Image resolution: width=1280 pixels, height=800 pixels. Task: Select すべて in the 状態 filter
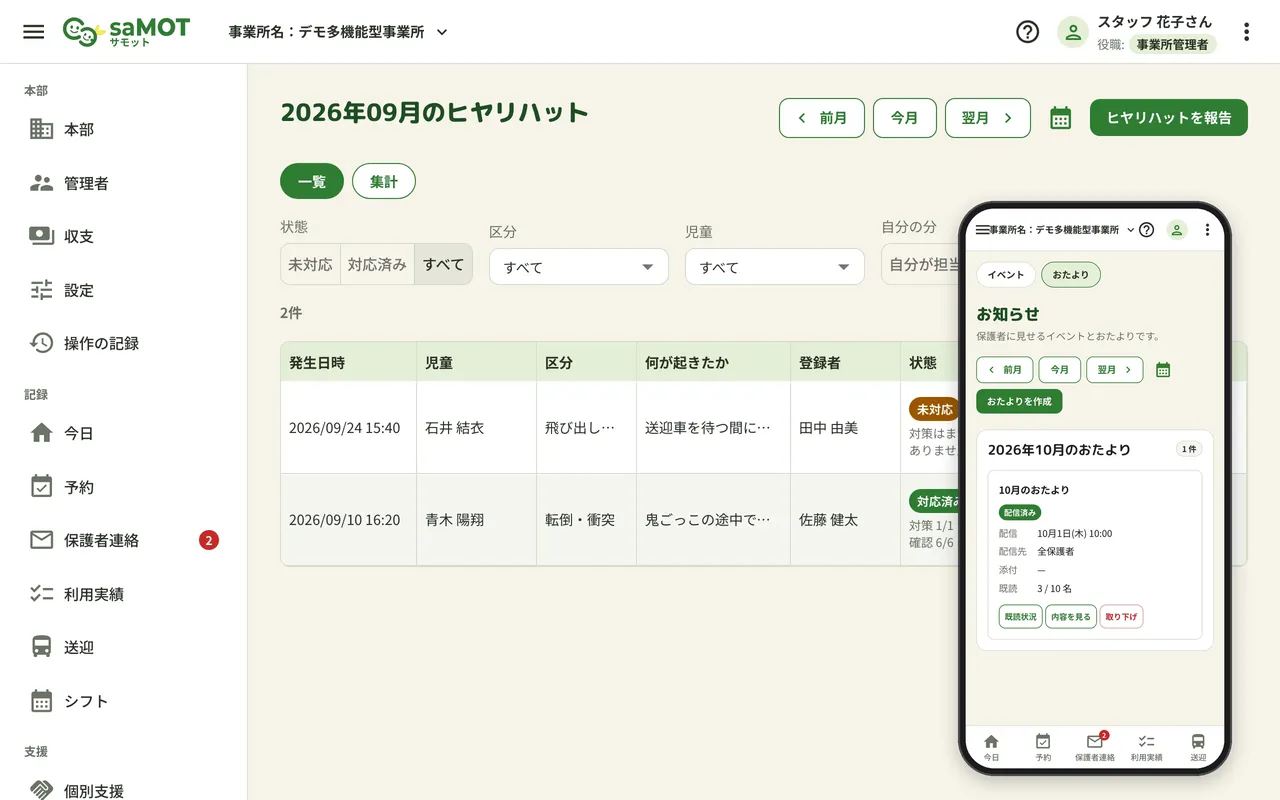443,265
